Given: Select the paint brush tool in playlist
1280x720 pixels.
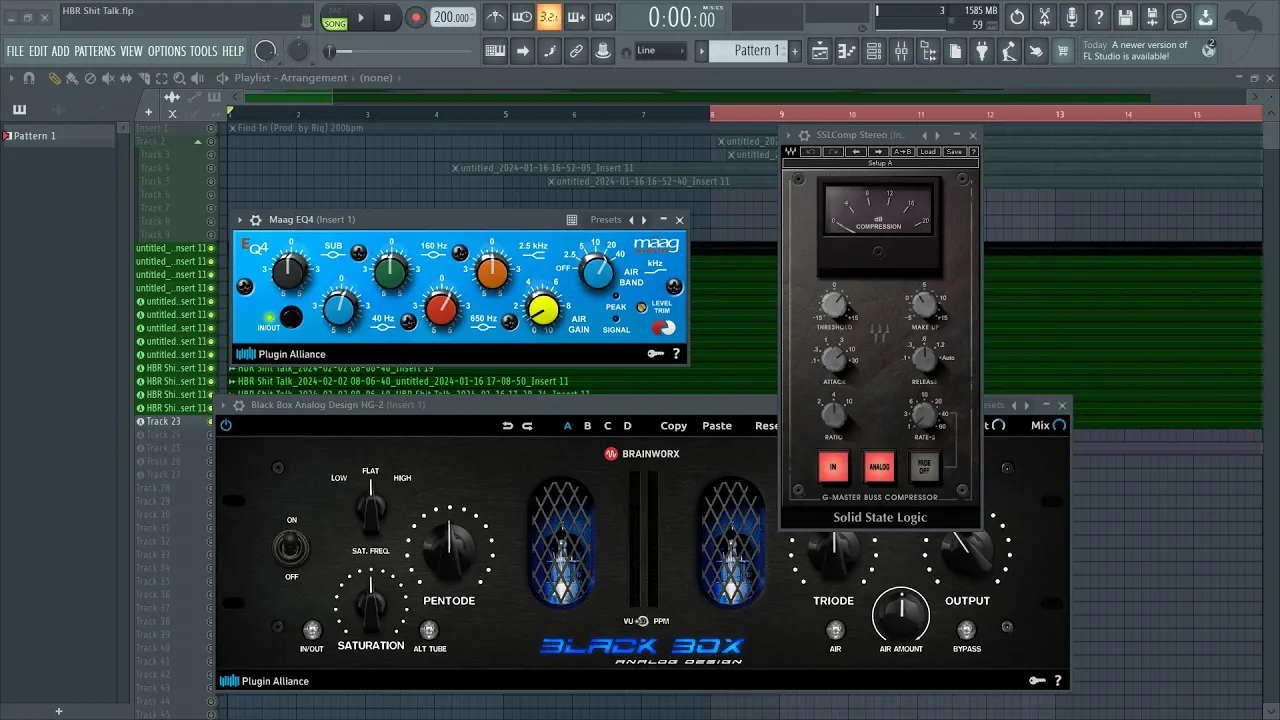Looking at the screenshot, I should pyautogui.click(x=72, y=78).
